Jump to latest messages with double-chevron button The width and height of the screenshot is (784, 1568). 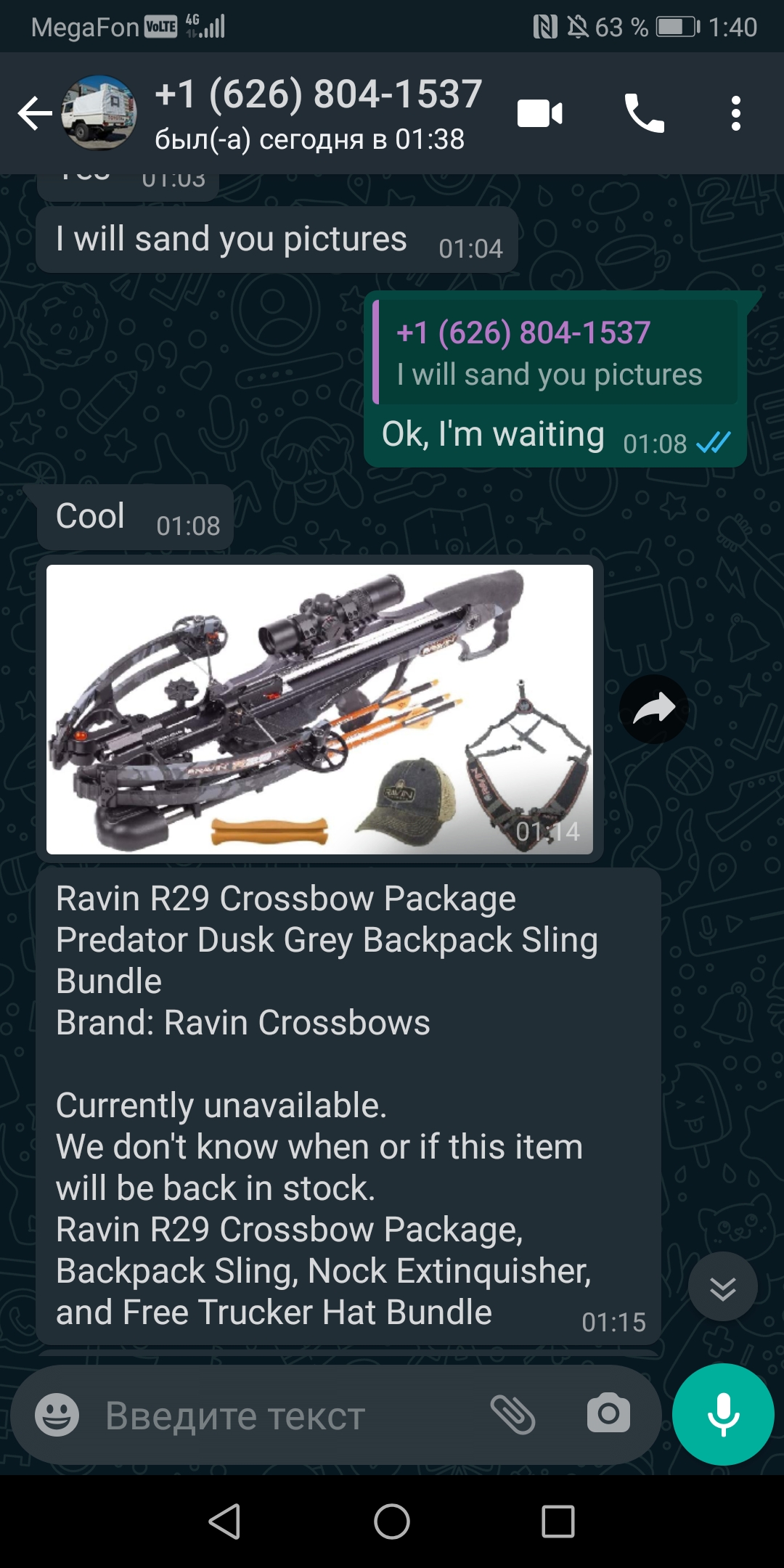[x=722, y=1286]
